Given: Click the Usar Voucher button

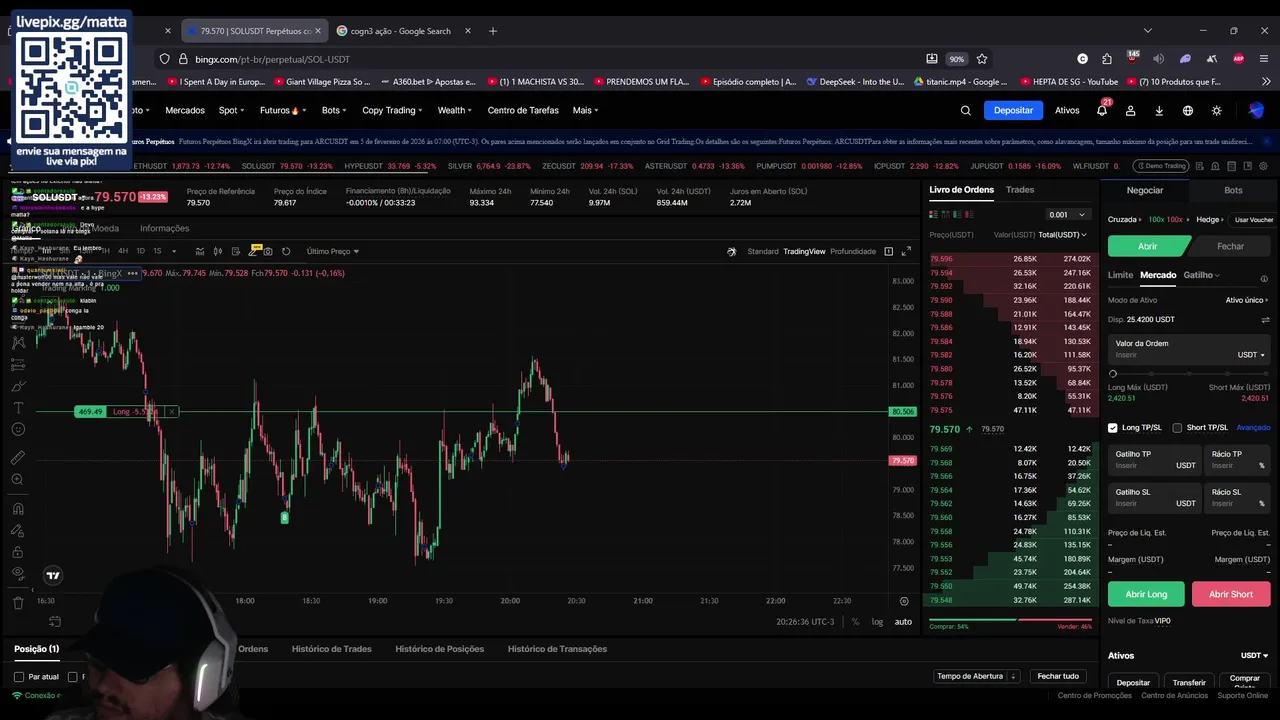Looking at the screenshot, I should point(1254,219).
